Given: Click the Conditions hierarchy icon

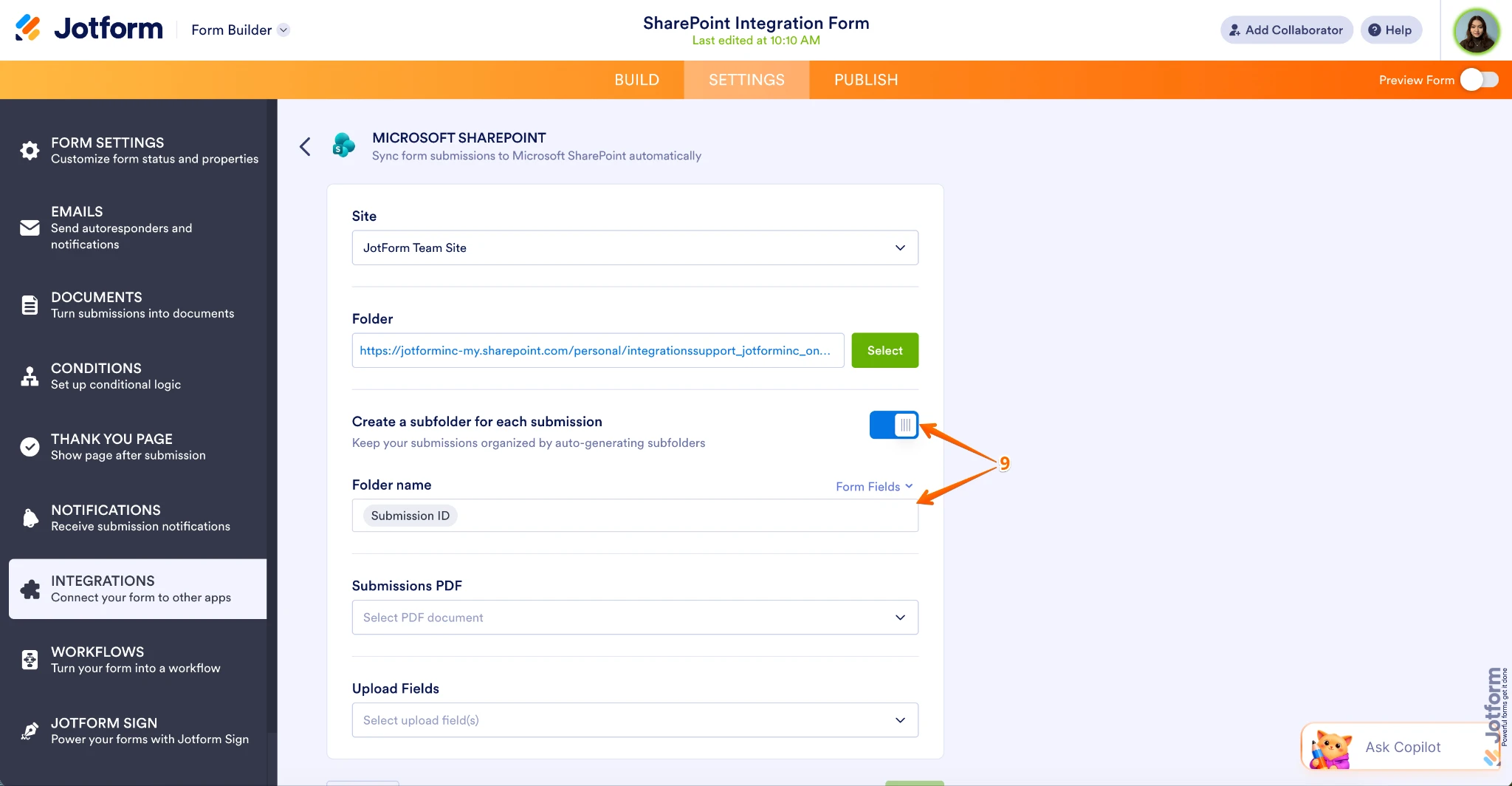Looking at the screenshot, I should click(30, 376).
